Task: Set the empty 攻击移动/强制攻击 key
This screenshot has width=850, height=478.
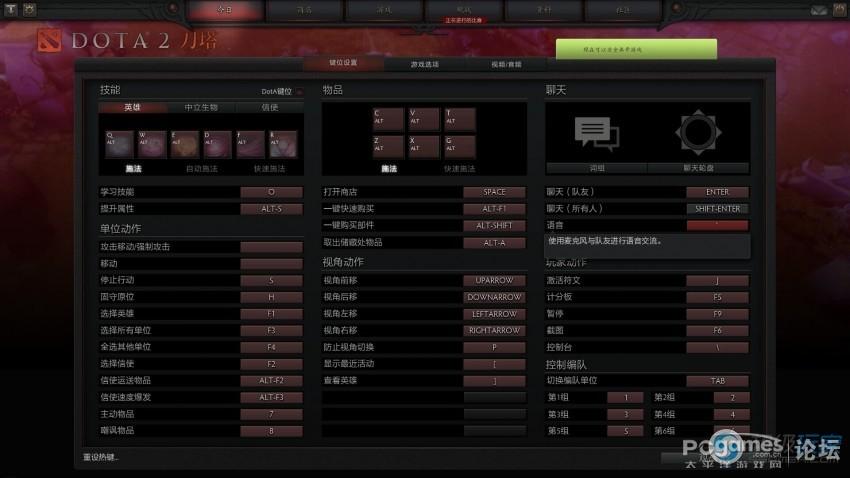Action: [x=272, y=247]
